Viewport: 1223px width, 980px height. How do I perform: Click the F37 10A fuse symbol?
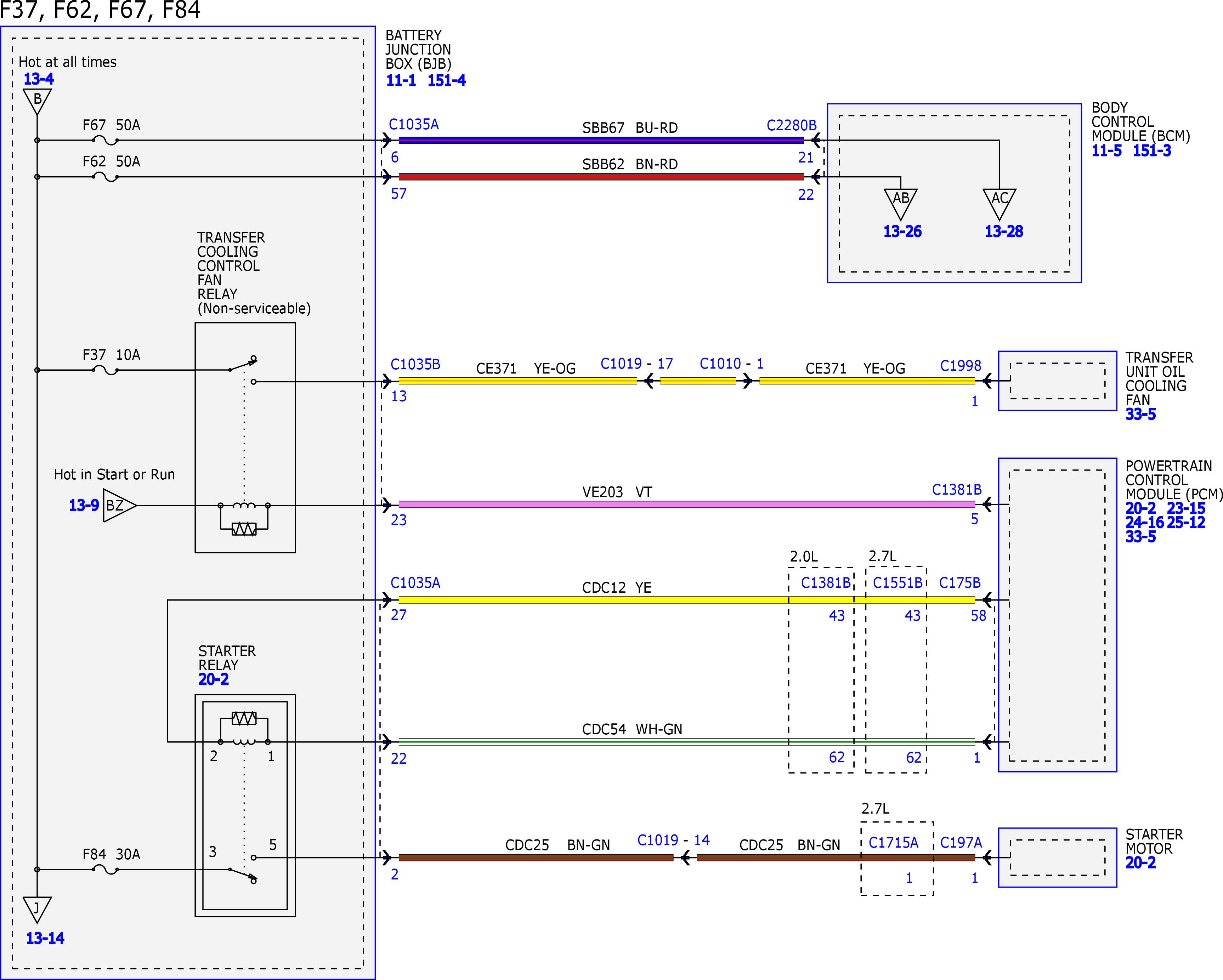[x=106, y=370]
